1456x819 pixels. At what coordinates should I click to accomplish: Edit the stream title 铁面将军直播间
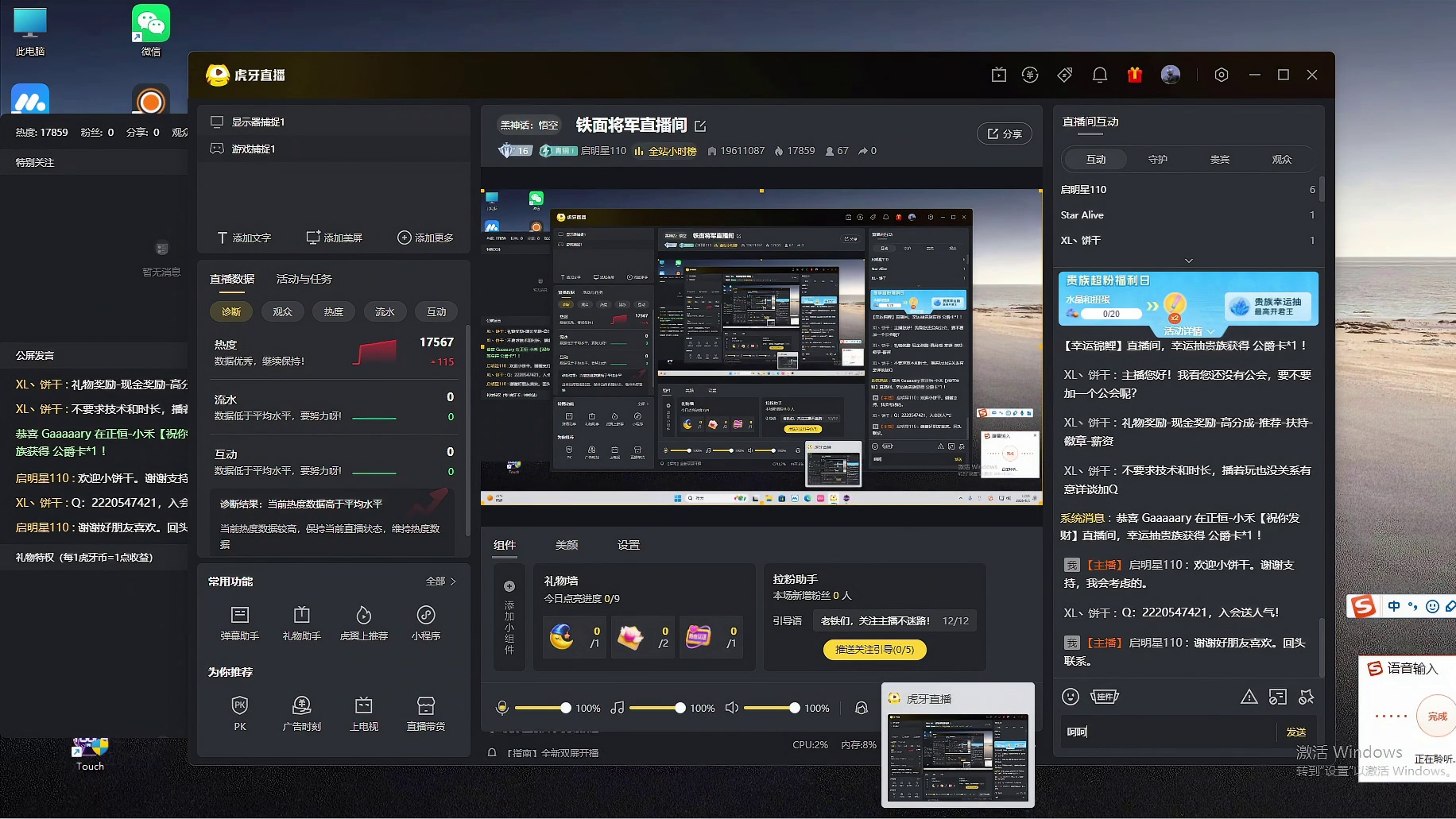700,126
